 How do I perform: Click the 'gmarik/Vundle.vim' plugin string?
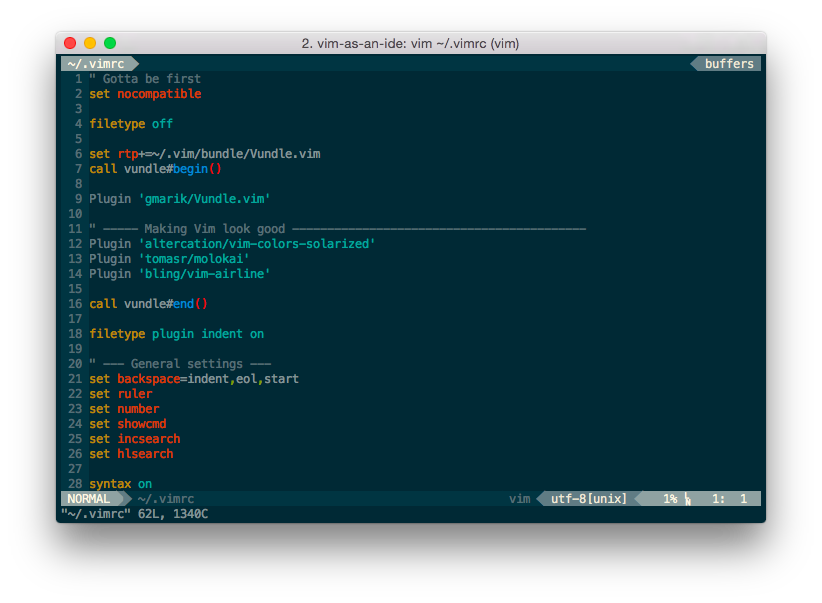pyautogui.click(x=204, y=199)
